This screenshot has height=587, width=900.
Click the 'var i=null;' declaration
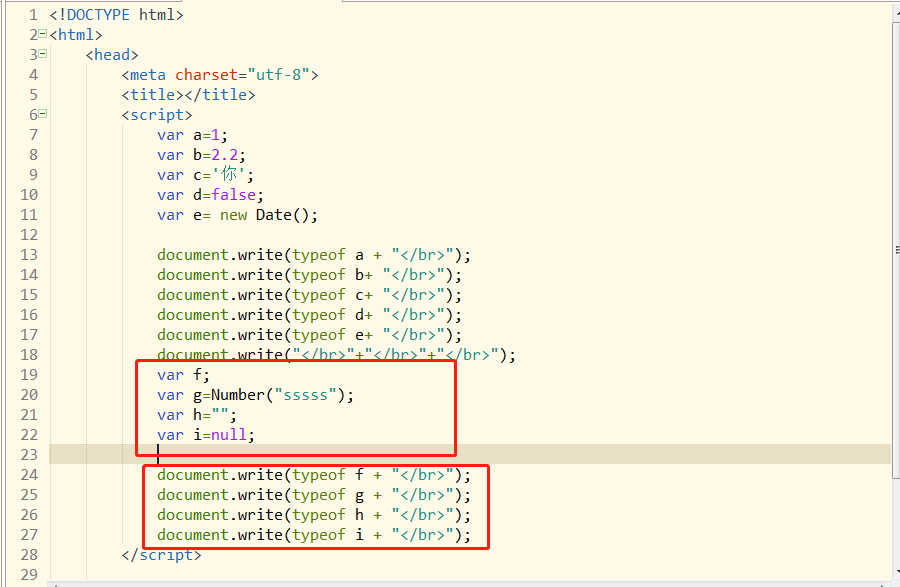click(205, 435)
